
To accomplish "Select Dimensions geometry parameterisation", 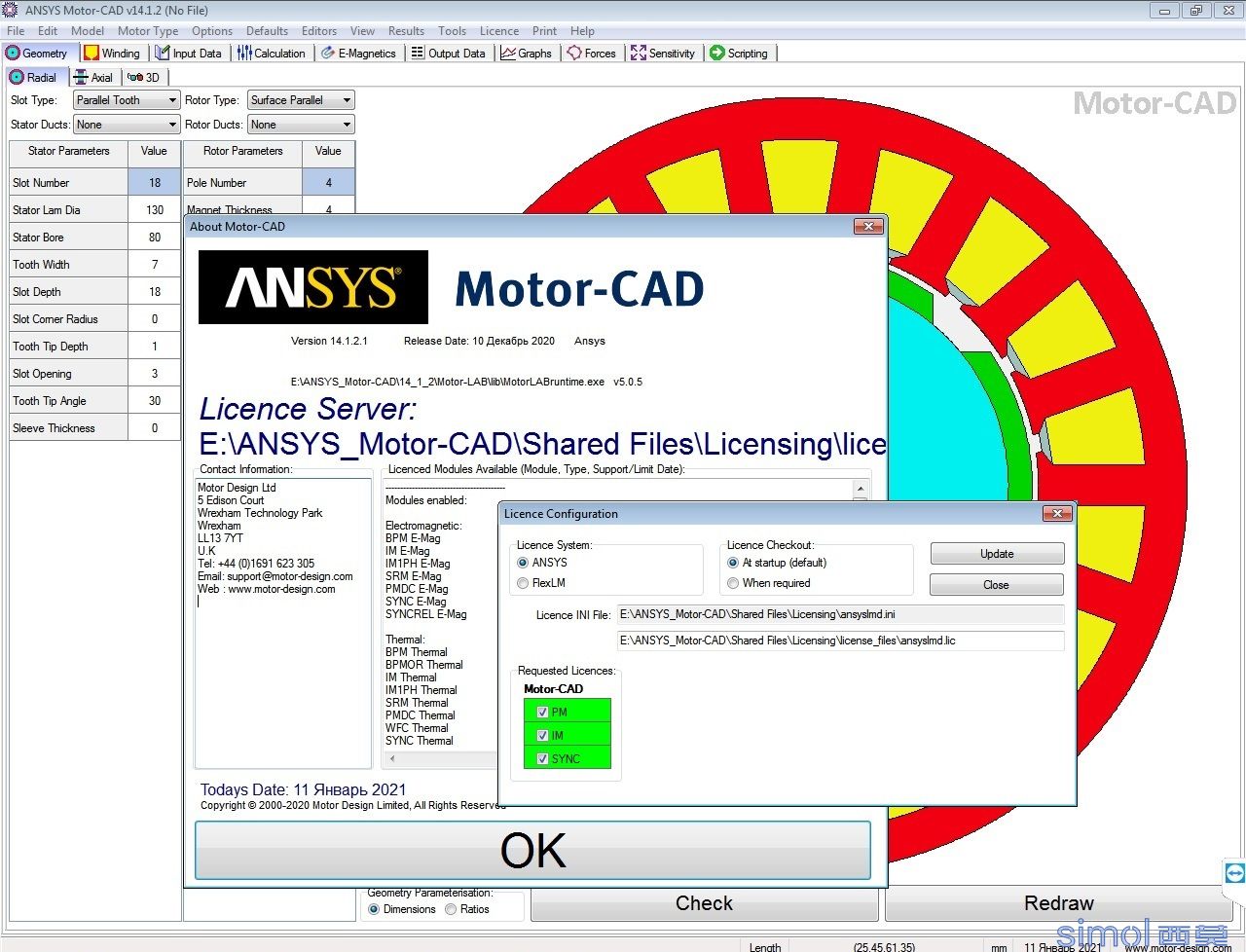I will click(374, 909).
